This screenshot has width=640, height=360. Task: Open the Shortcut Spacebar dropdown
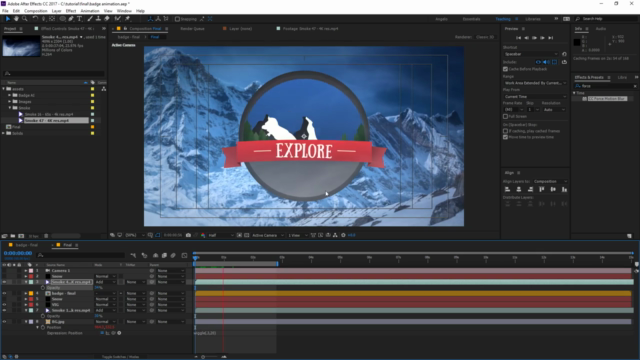(x=531, y=54)
